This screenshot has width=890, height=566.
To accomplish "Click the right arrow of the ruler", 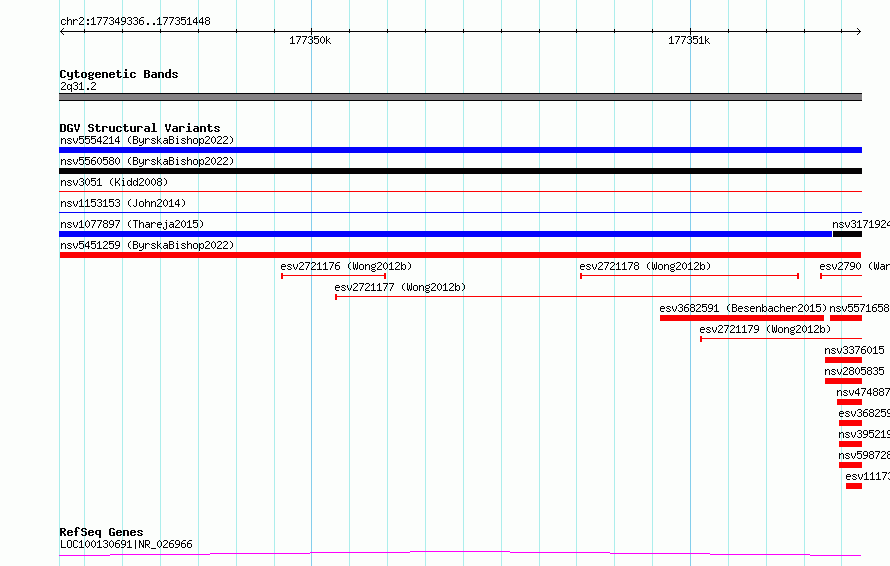I will coord(858,32).
